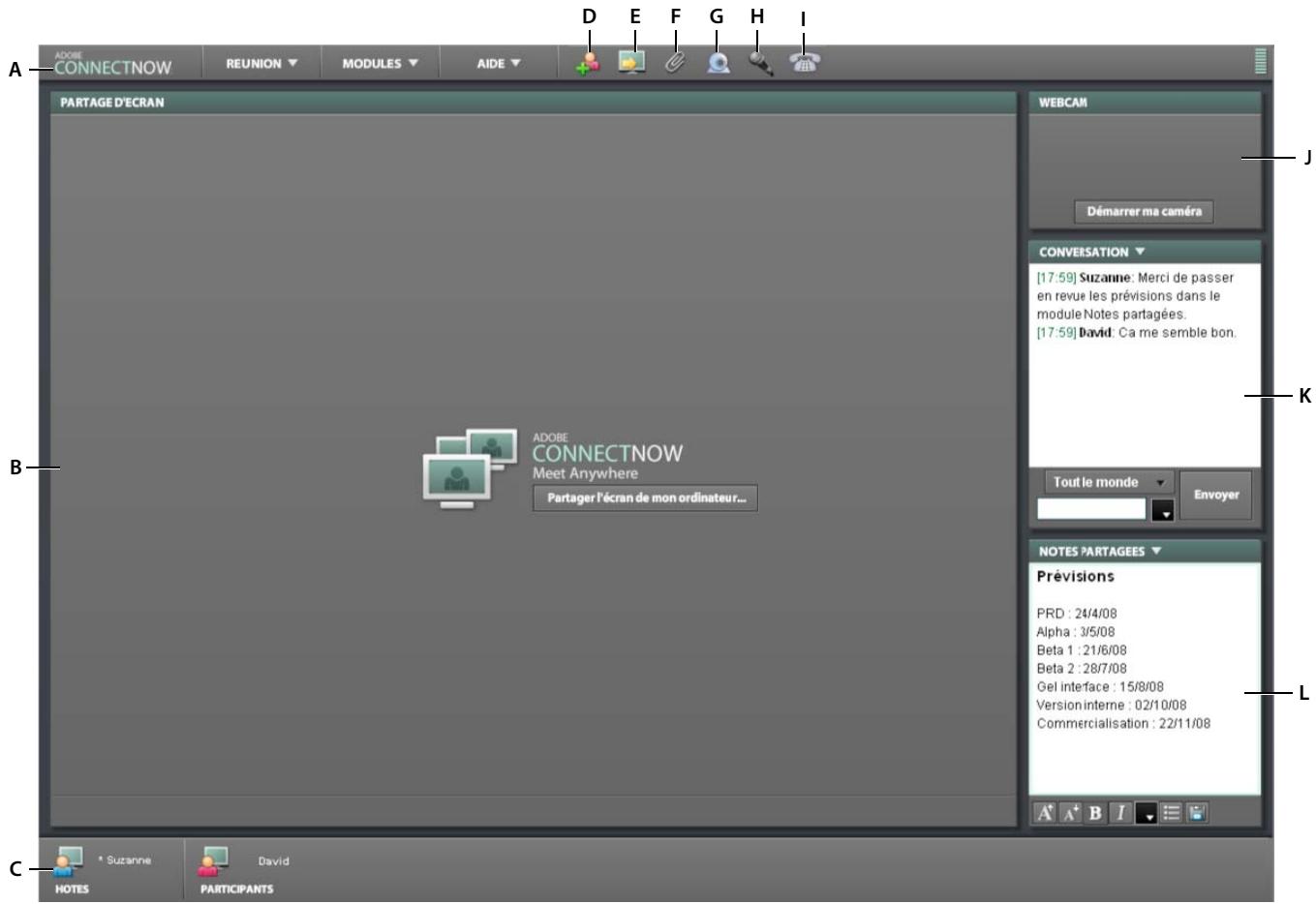Expand the CONVERSATION module options arrow
Screen dimensions: 1316x904
pos(1140,252)
